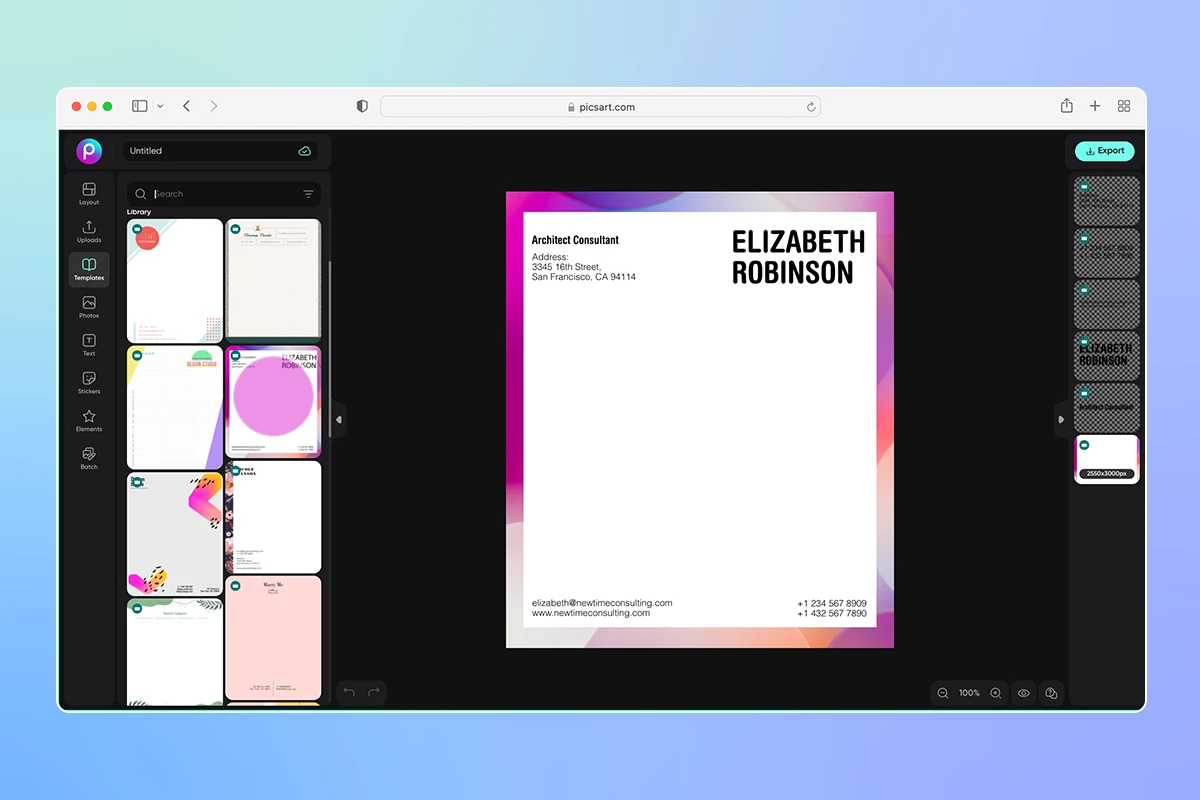Expand the Safari sidebar chevron dropdown
The image size is (1200, 800).
(x=160, y=105)
